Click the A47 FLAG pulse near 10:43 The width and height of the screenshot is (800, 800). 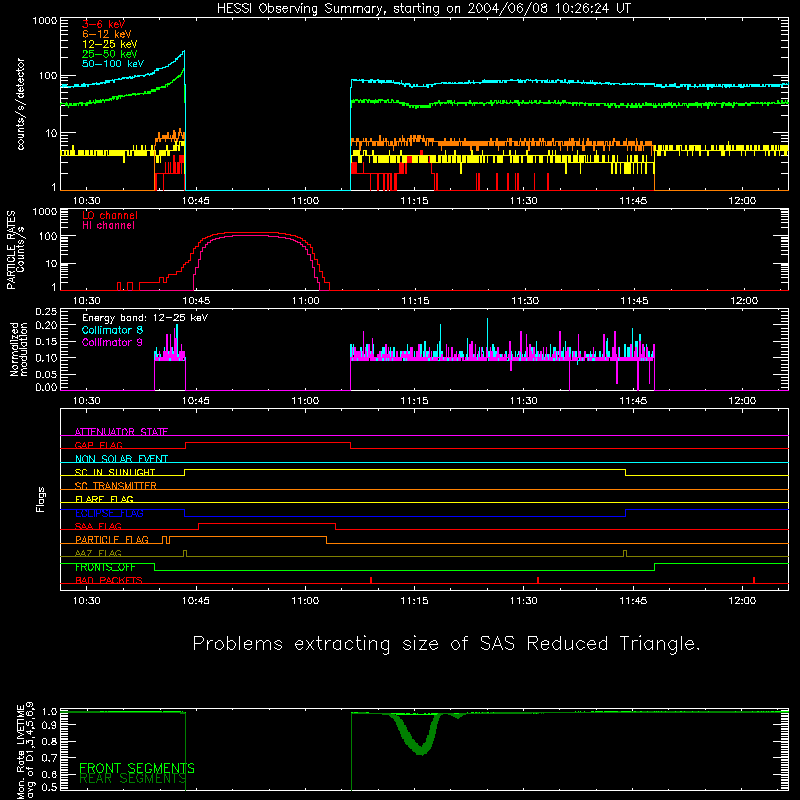pos(185,554)
